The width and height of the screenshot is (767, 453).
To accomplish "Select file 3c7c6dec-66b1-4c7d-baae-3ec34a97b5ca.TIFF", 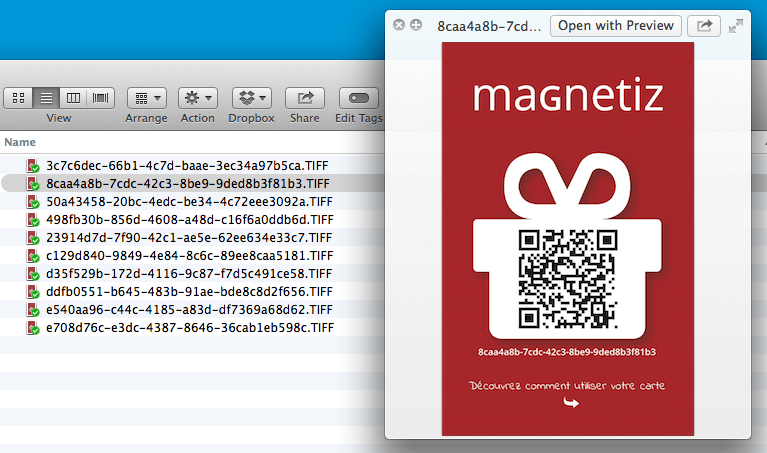I will tap(188, 165).
